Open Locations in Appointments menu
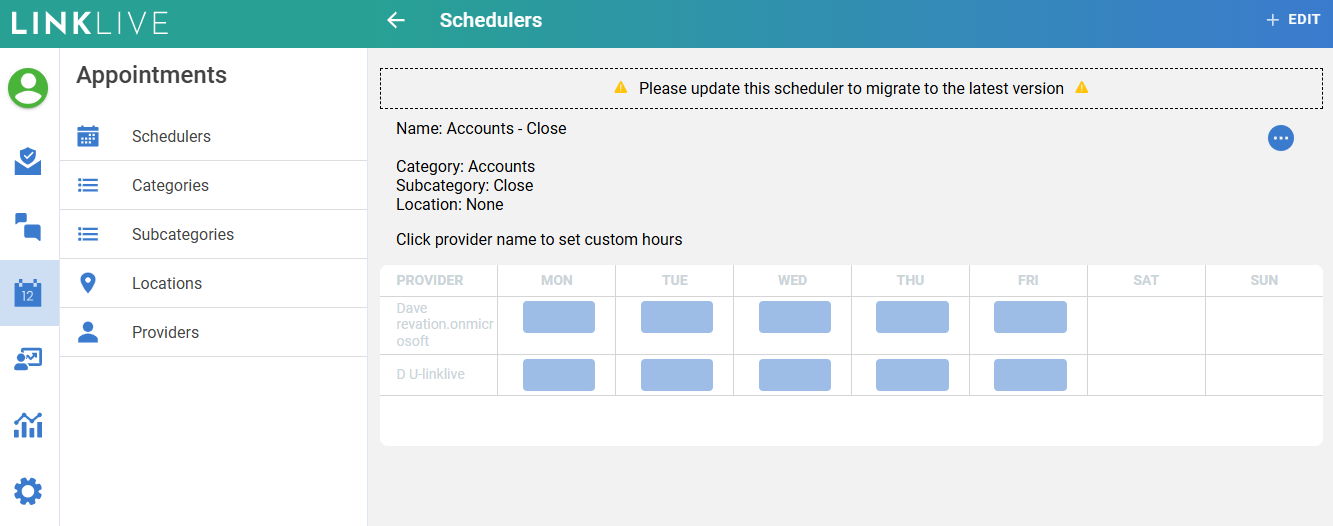This screenshot has width=1333, height=526. [x=167, y=284]
